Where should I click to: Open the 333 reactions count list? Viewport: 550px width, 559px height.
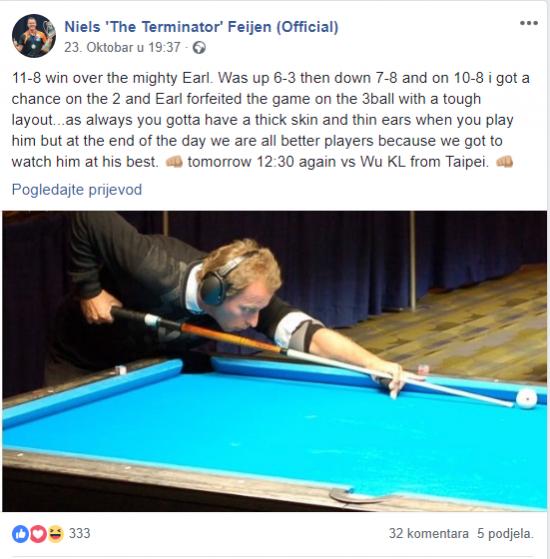pyautogui.click(x=79, y=533)
